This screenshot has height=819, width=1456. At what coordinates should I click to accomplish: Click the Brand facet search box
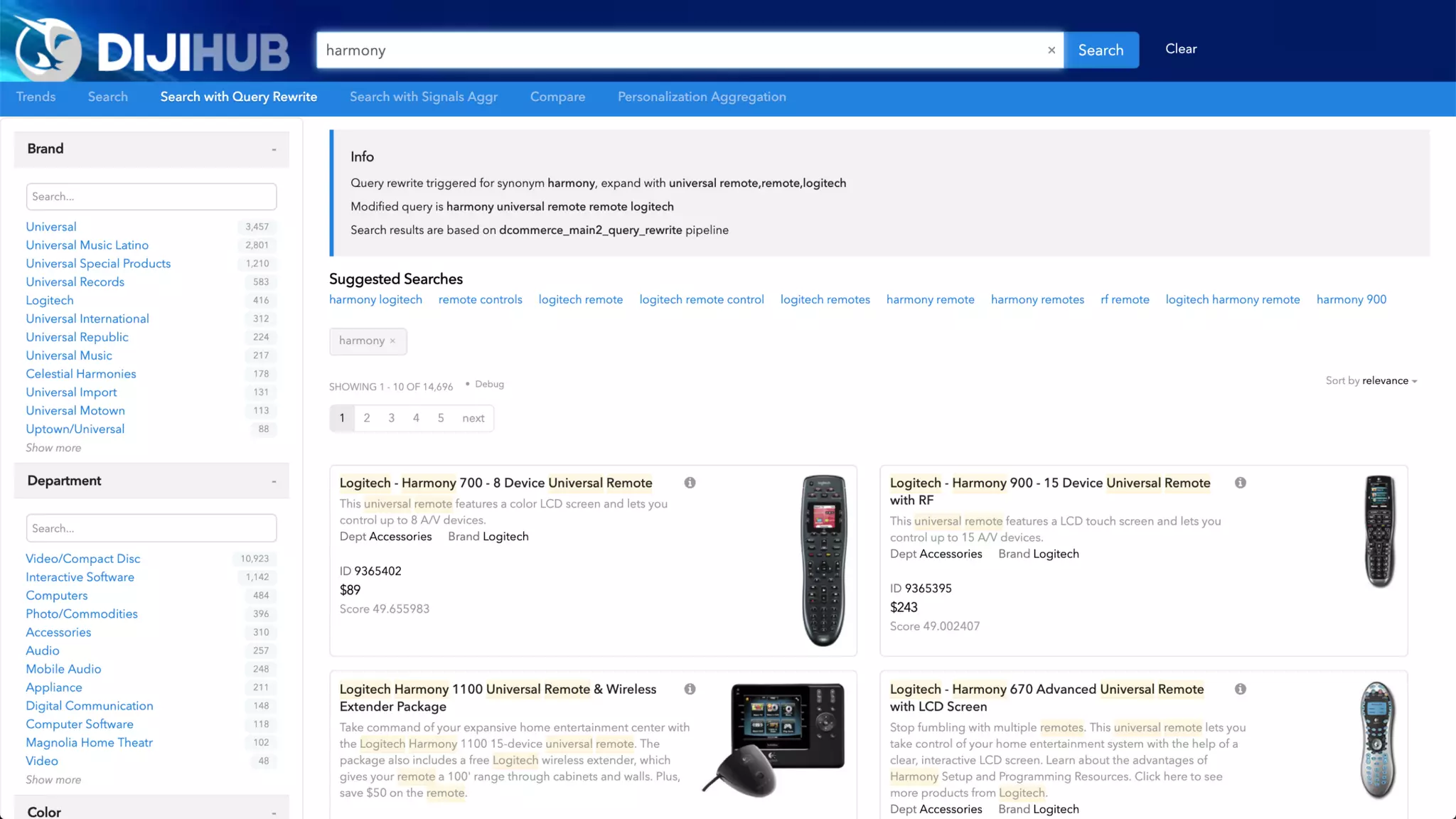[151, 196]
